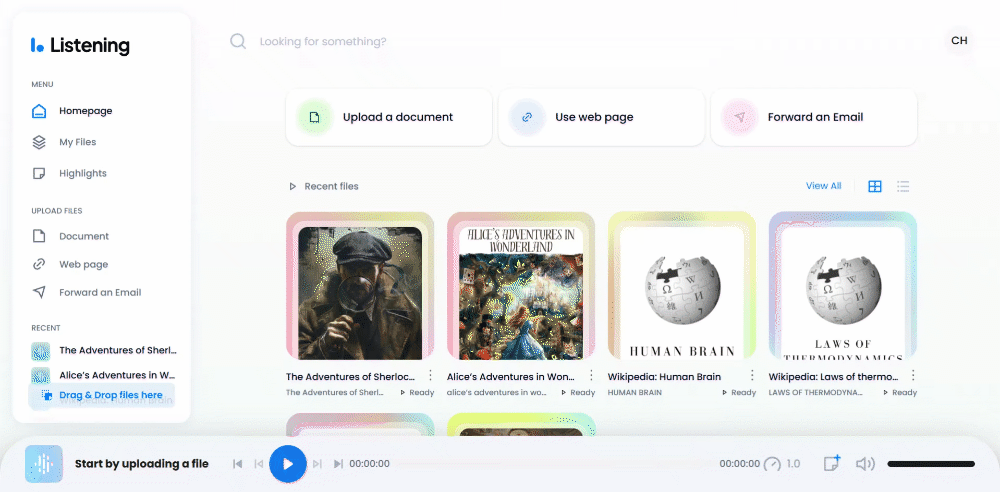Viewport: 1000px width, 492px height.
Task: Click the player waveform artwork icon
Action: [x=43, y=464]
